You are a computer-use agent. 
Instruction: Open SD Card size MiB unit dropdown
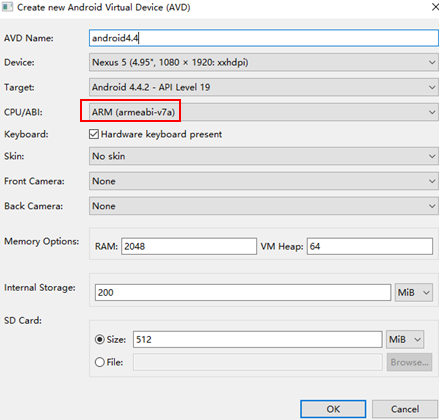[405, 339]
